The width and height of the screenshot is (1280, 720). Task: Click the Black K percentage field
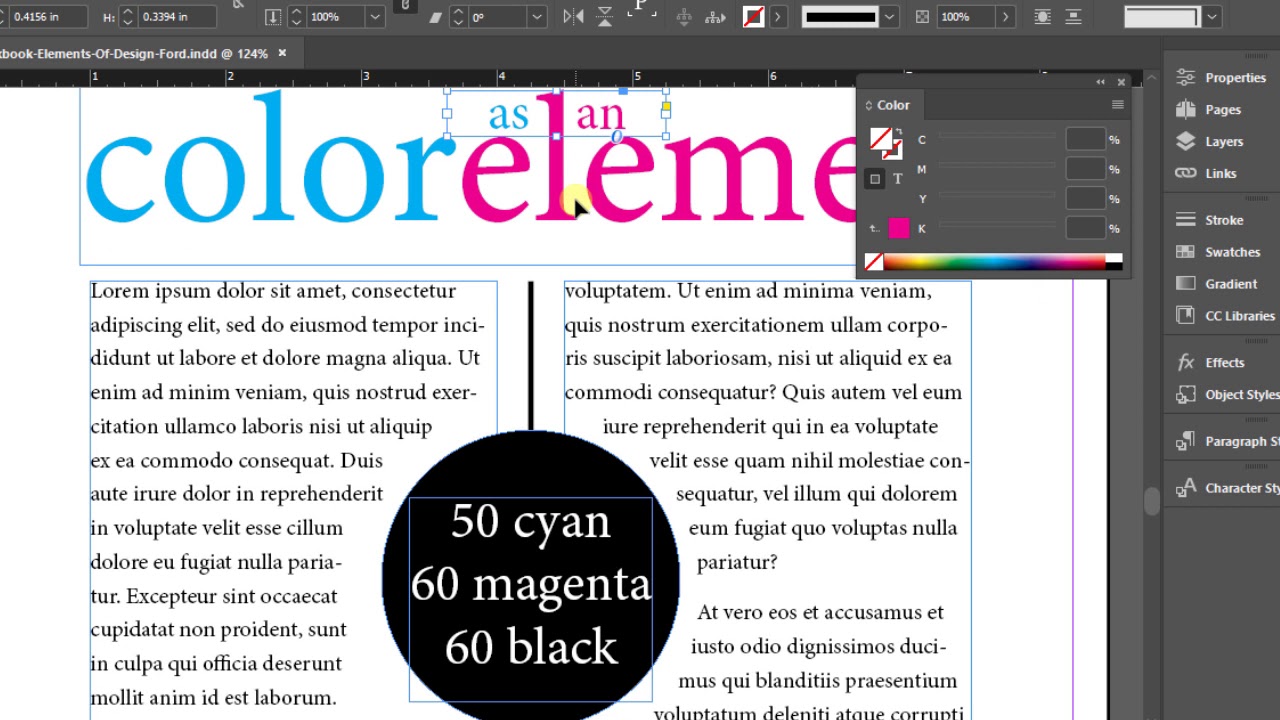pos(1085,229)
